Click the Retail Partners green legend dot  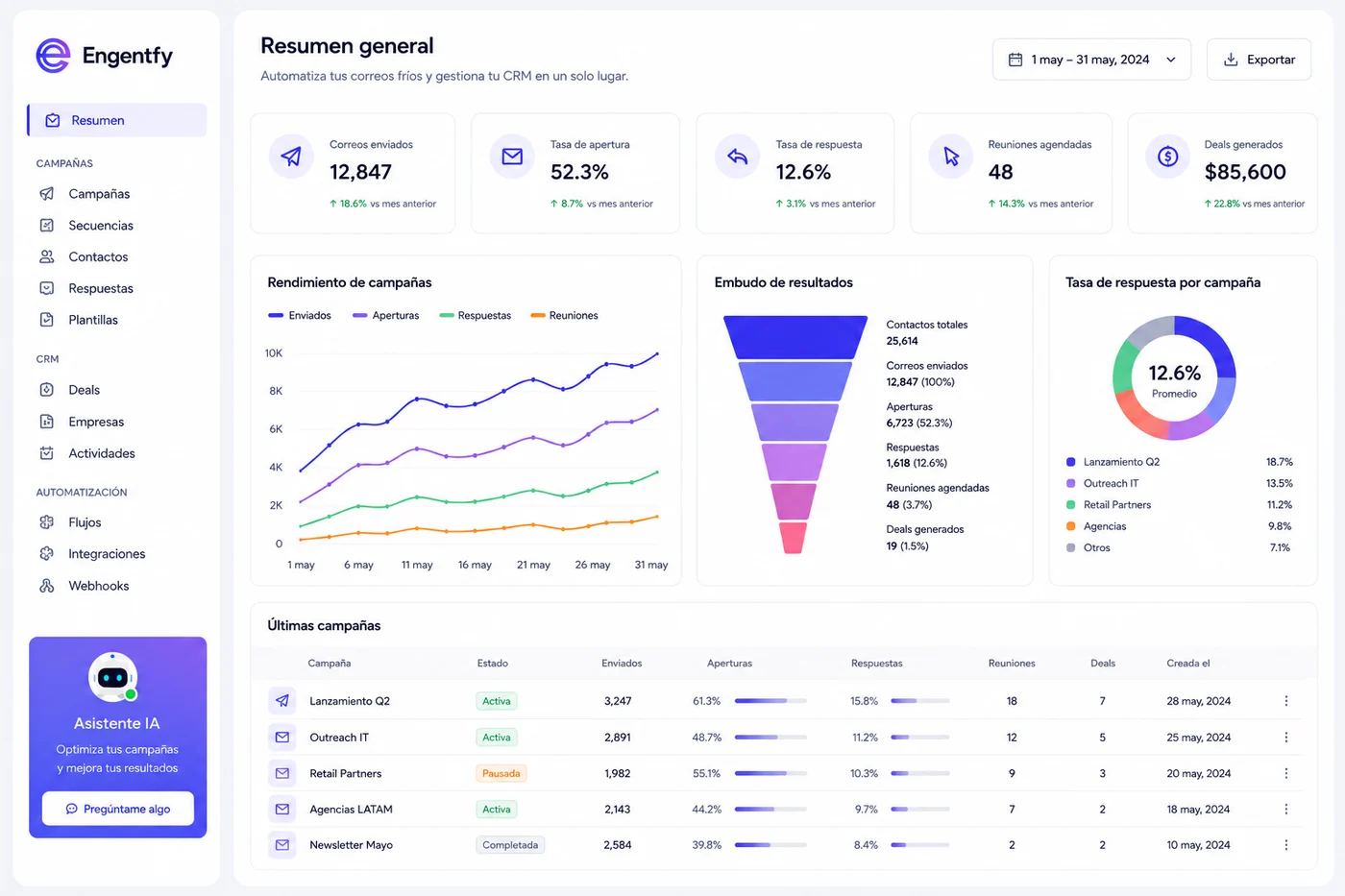point(1070,505)
